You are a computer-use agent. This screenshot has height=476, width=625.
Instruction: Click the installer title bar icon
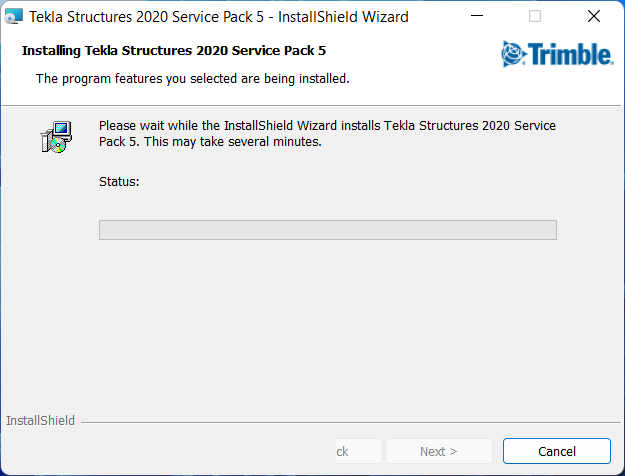point(14,16)
